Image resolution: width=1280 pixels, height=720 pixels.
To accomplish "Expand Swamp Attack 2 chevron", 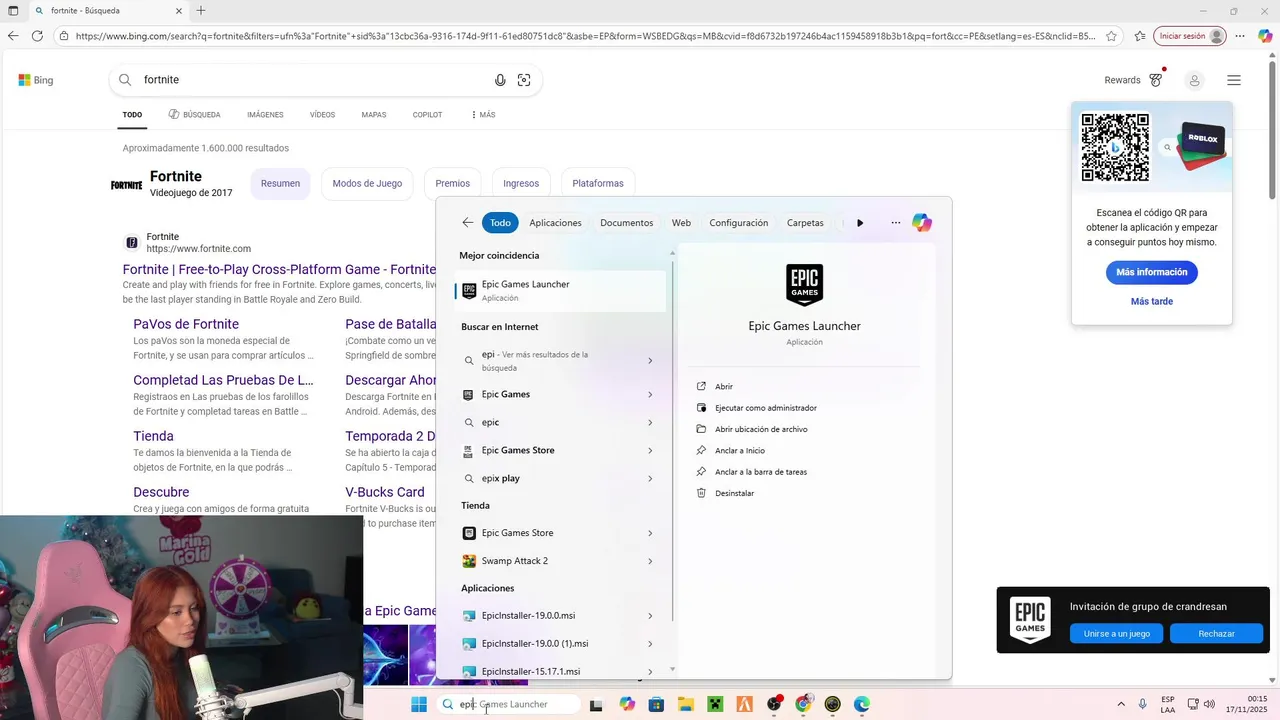I will 650,561.
